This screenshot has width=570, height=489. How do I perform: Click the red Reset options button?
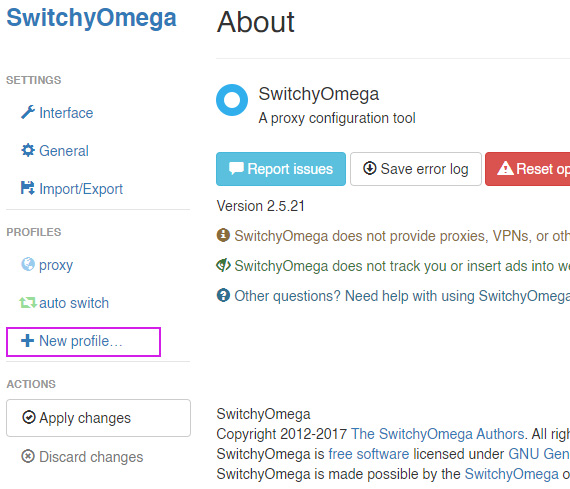tap(528, 169)
